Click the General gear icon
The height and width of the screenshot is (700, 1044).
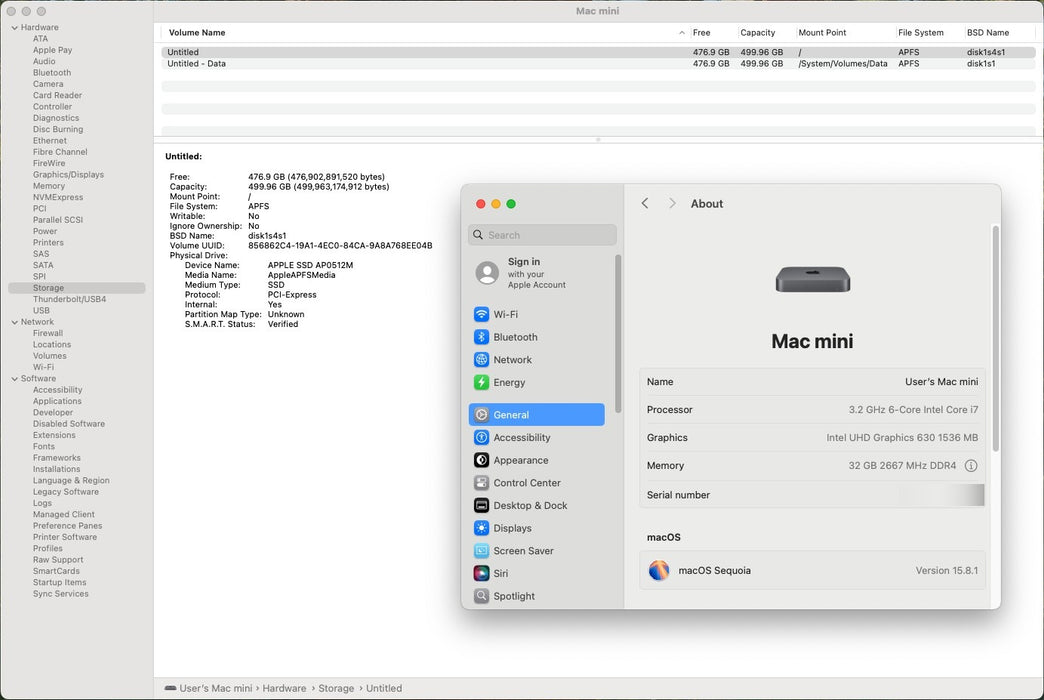coord(481,415)
